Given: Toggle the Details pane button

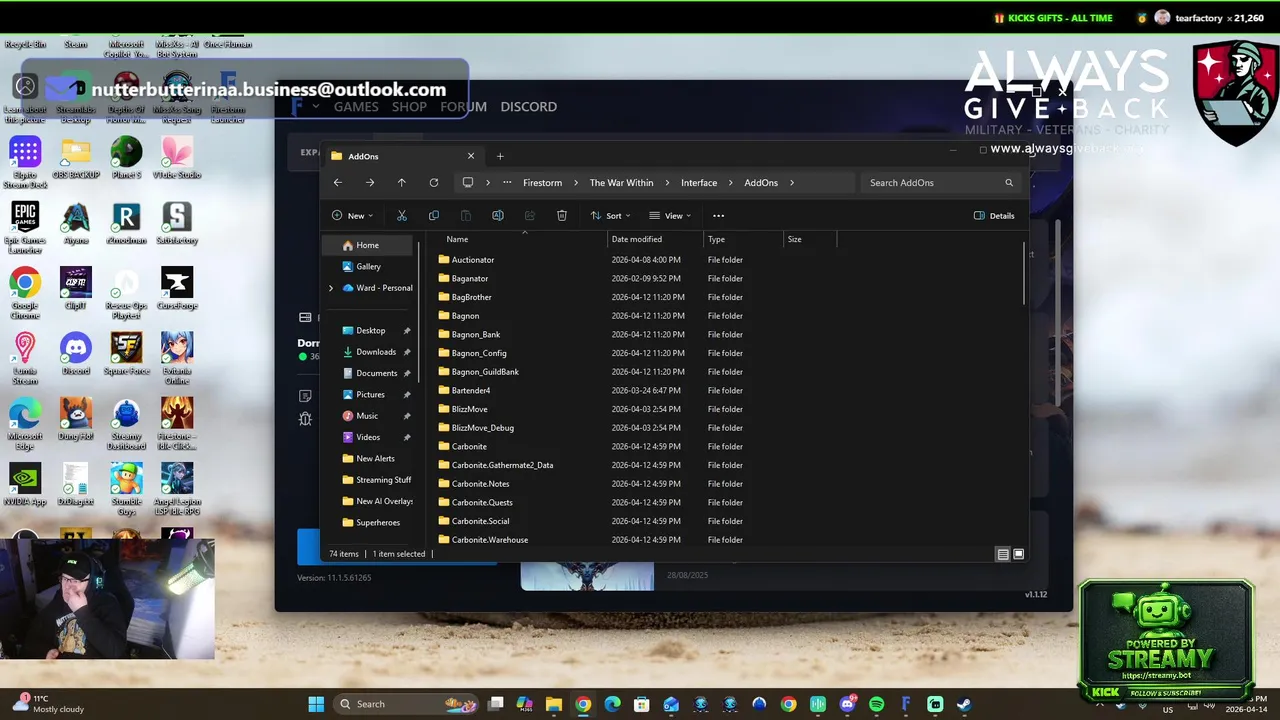Looking at the screenshot, I should pos(994,216).
